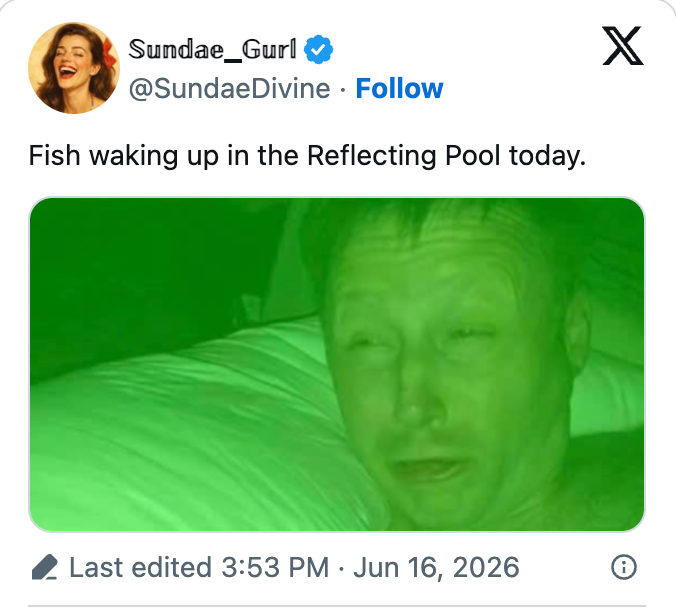Open the @SundaeDivine handle link

229,89
